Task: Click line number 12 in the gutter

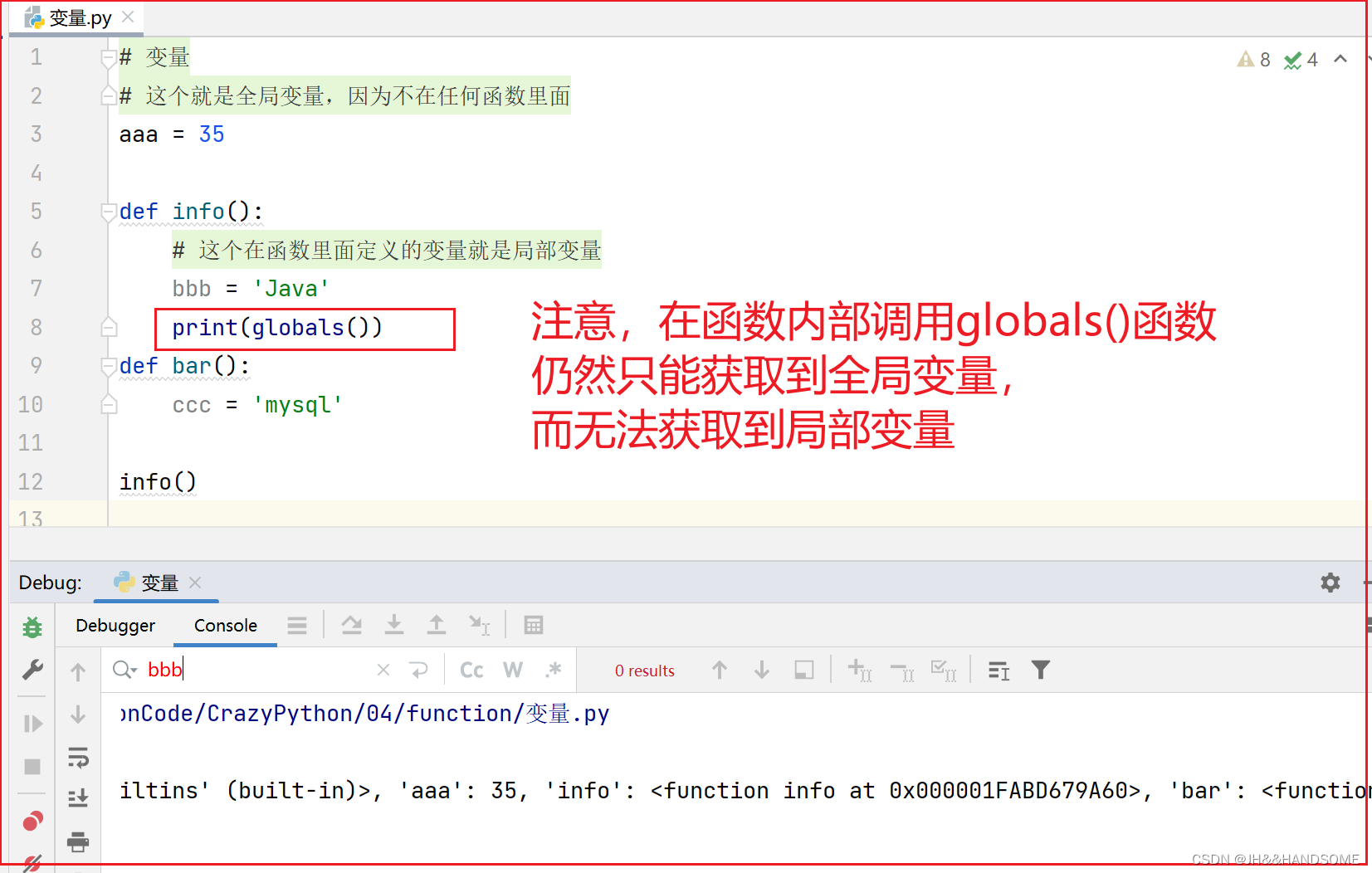Action: (x=30, y=482)
